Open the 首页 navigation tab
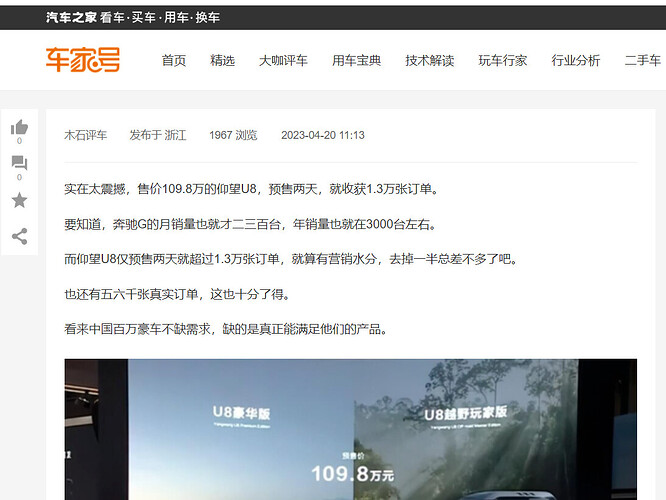The image size is (666, 500). [x=174, y=60]
